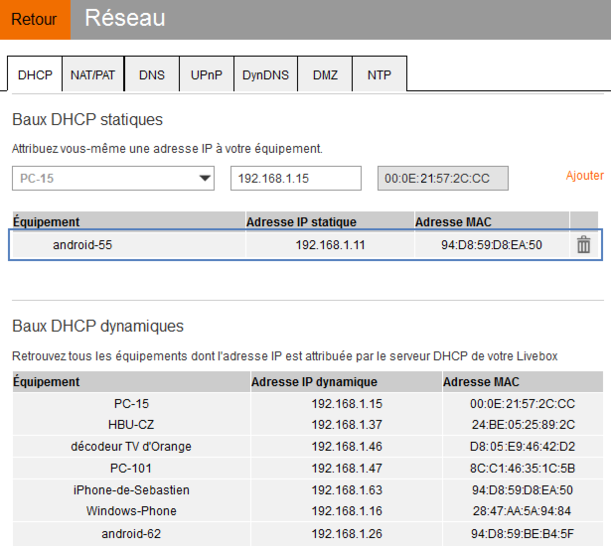Screen dimensions: 611x546
Task: Switch to the NTP tab
Action: point(379,75)
